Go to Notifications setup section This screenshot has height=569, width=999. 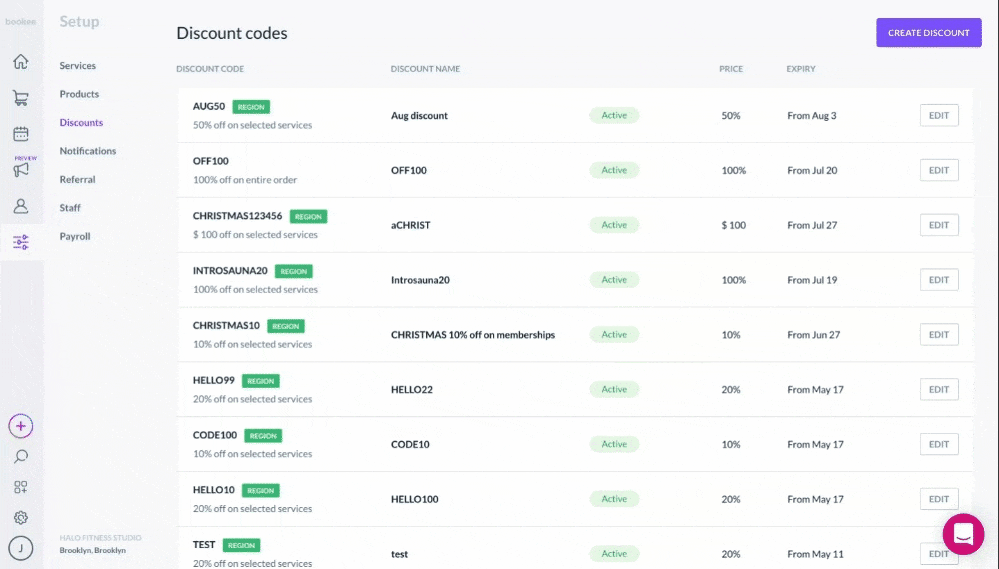tap(88, 151)
